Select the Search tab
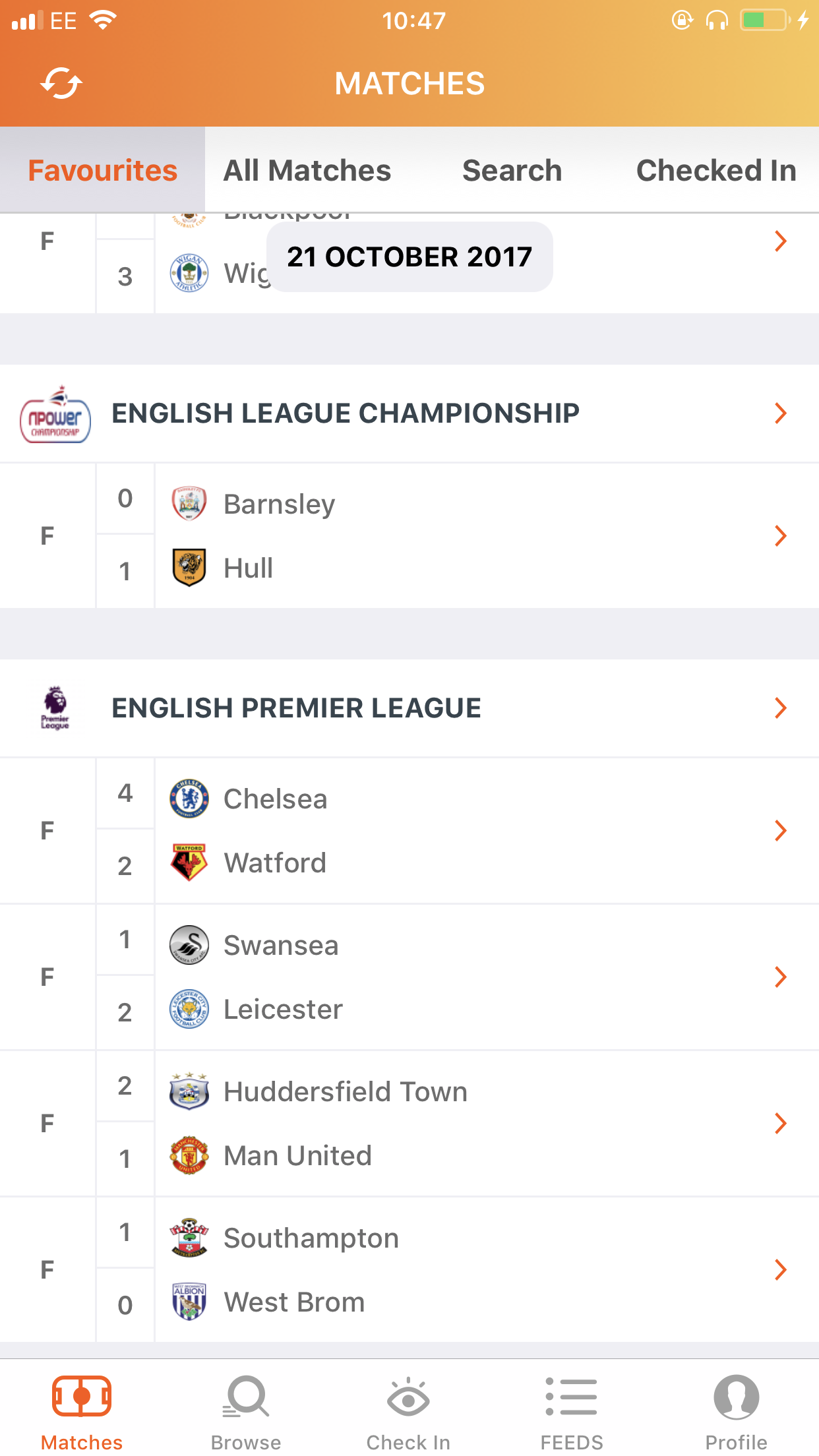 pos(512,170)
